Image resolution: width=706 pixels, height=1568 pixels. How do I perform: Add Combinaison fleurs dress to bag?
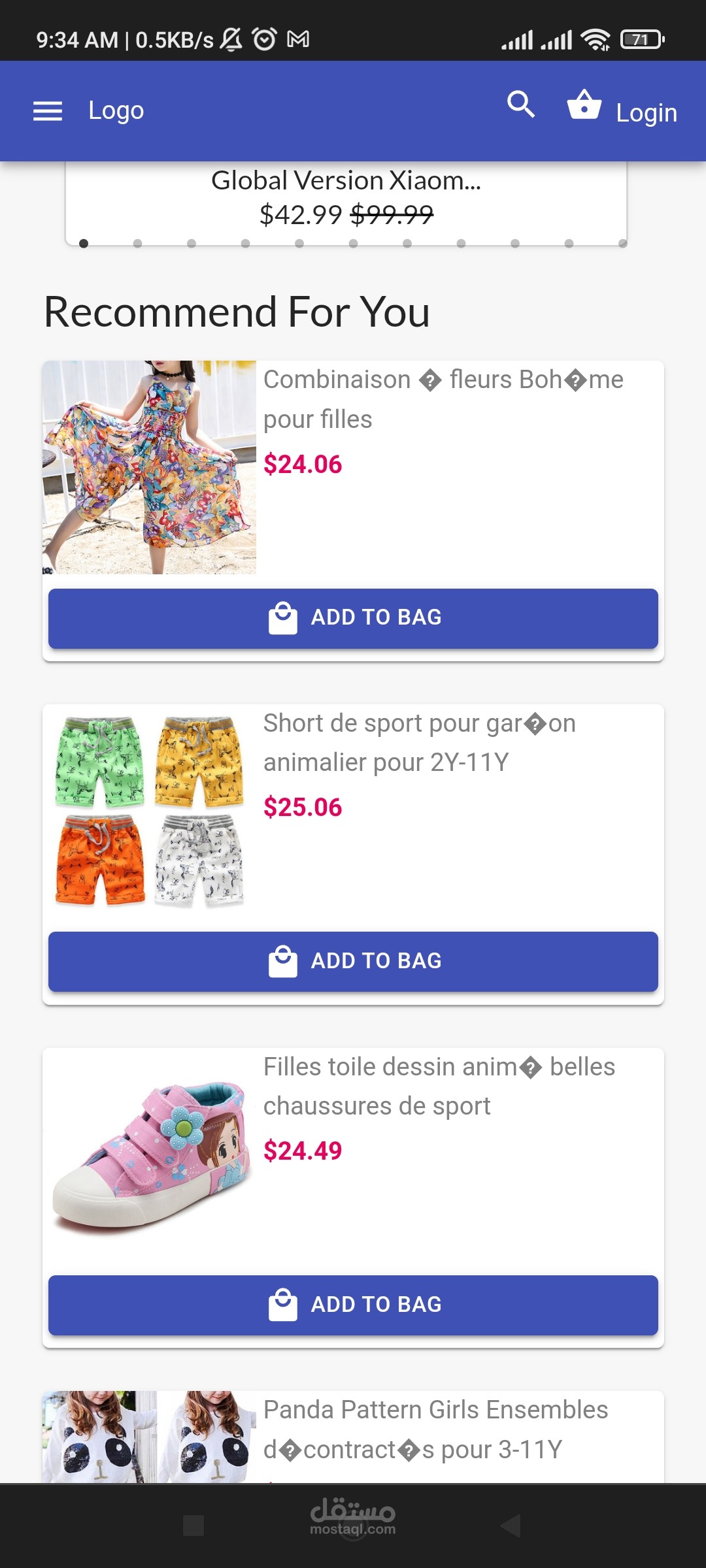point(353,618)
